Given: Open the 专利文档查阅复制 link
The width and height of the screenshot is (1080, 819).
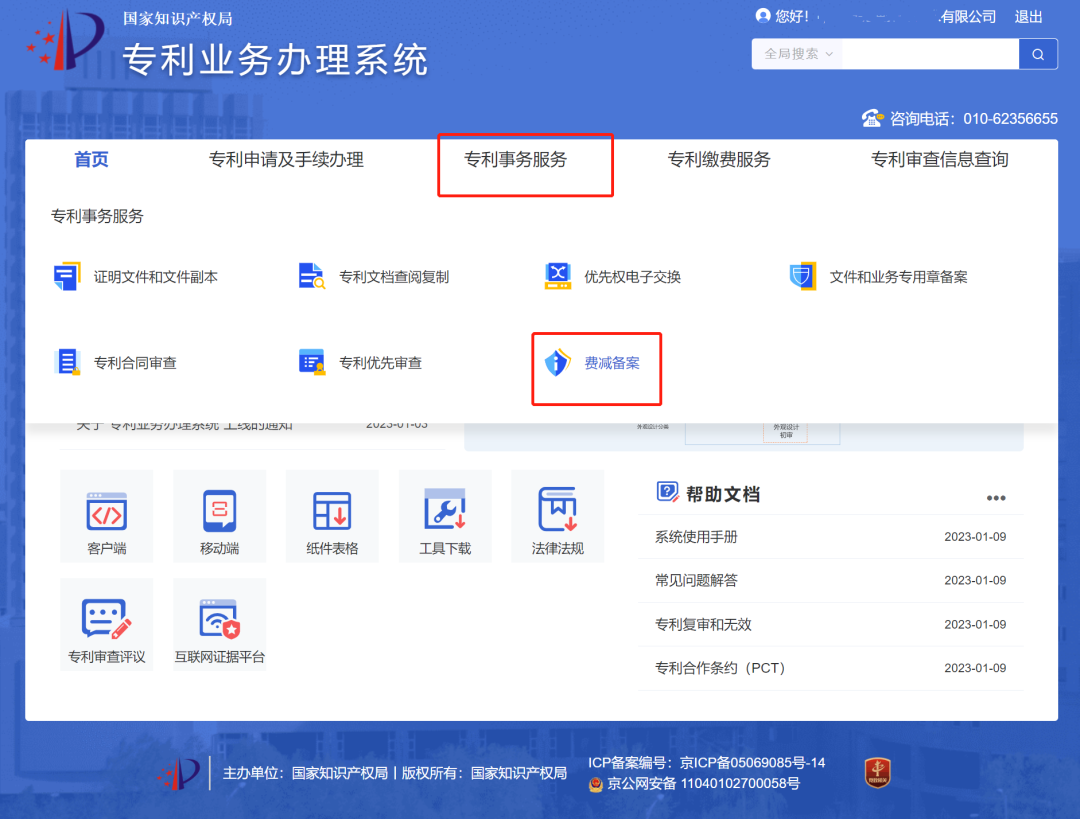Looking at the screenshot, I should click(x=394, y=277).
